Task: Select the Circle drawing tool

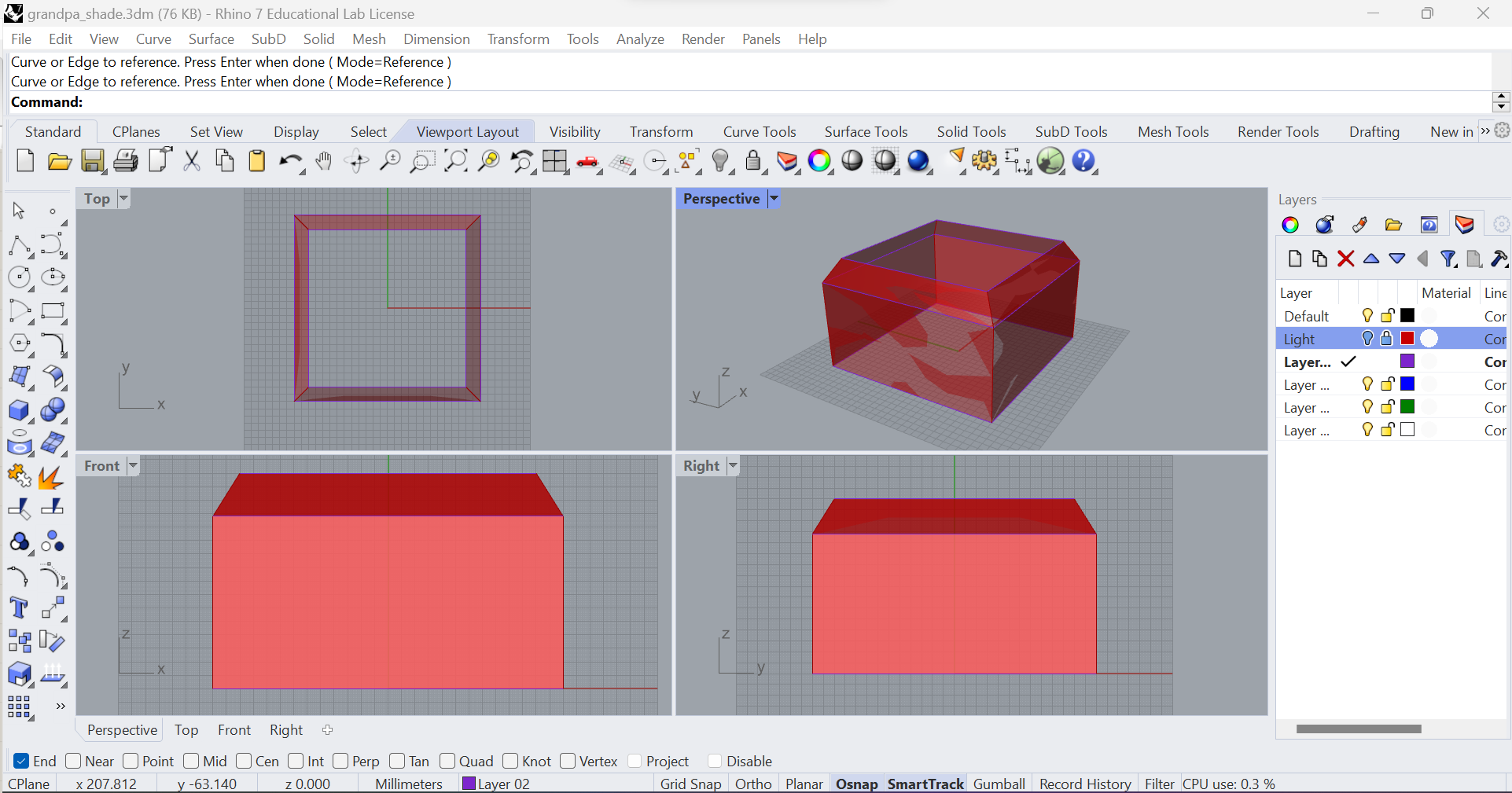Action: point(20,277)
